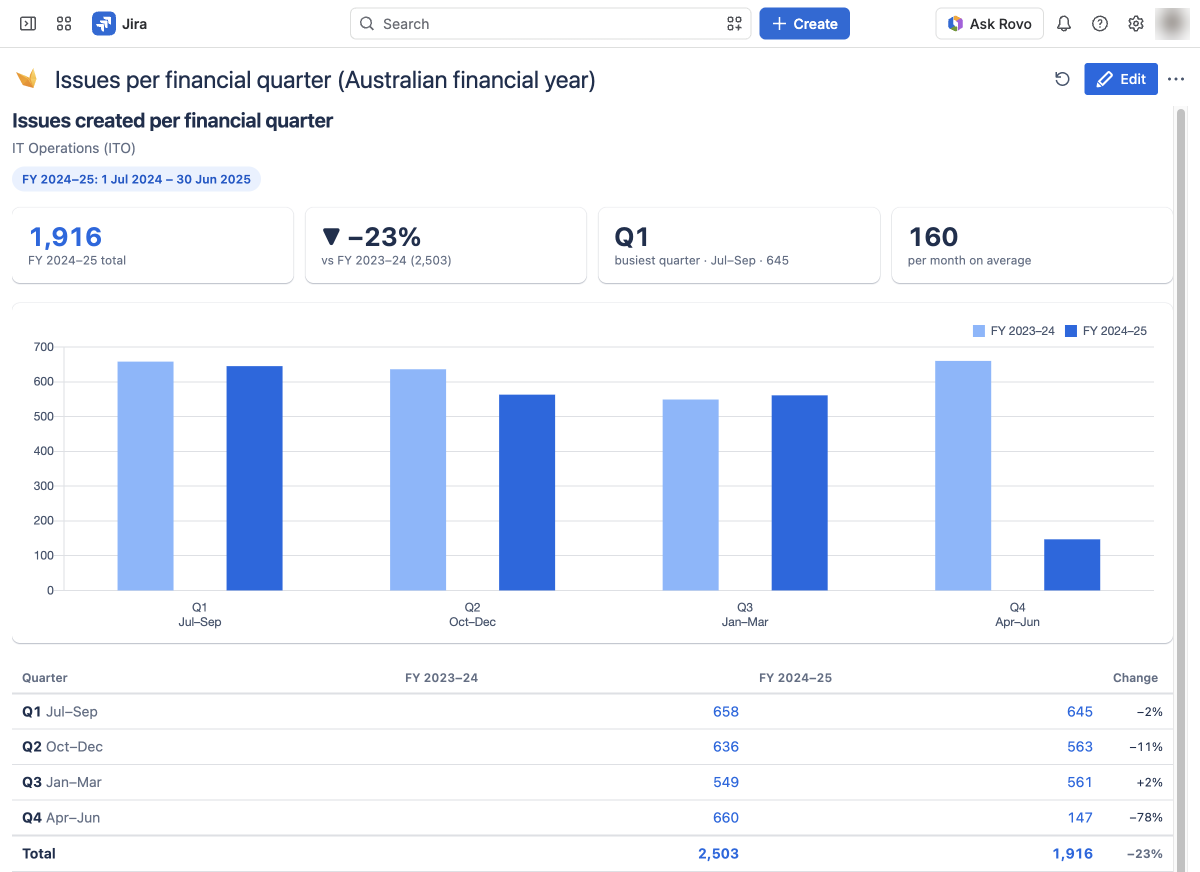This screenshot has width=1200, height=872.
Task: Click the Q4 FY 2023–24 light bar
Action: tap(963, 475)
